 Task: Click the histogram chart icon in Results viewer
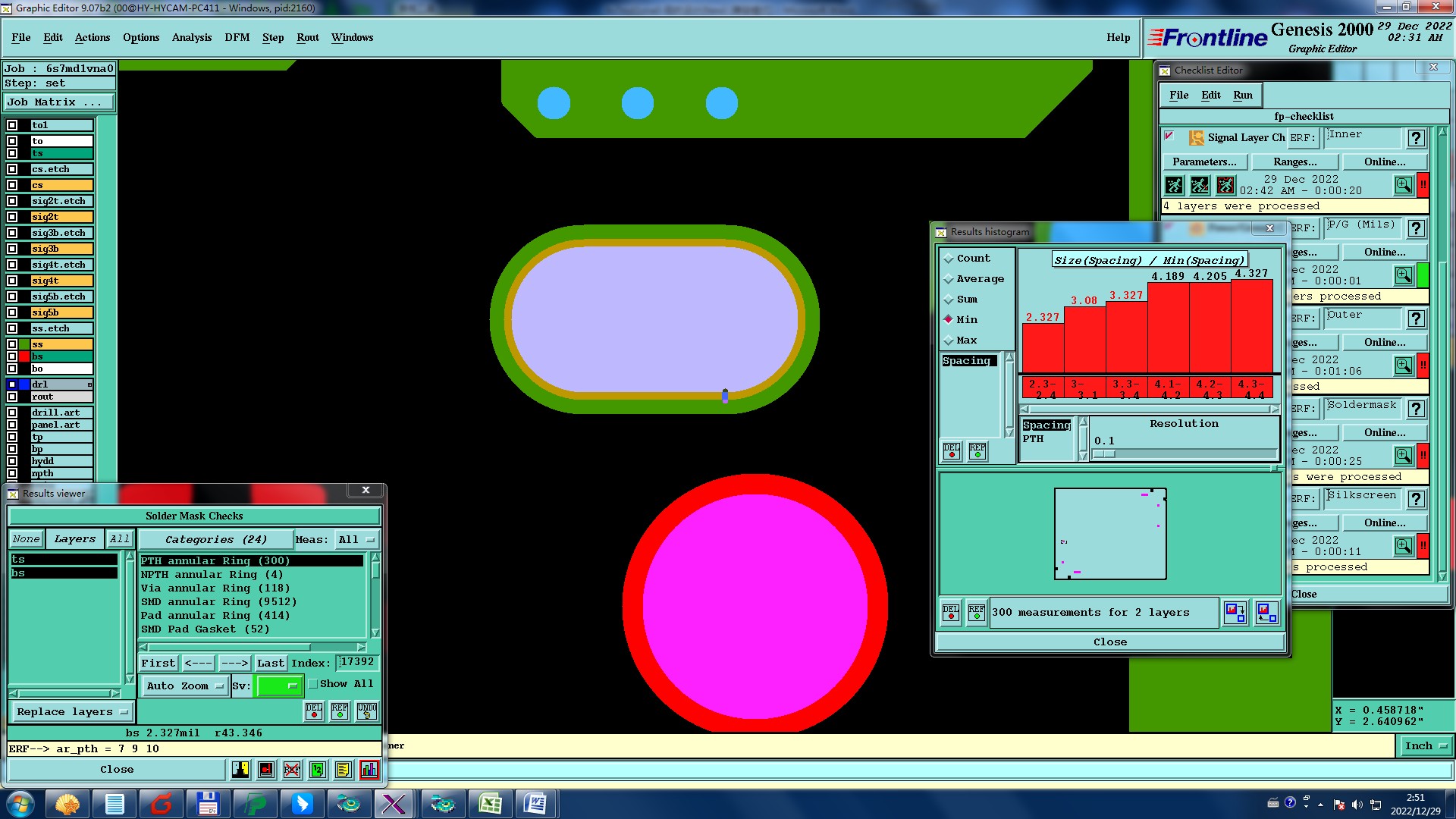[x=369, y=770]
